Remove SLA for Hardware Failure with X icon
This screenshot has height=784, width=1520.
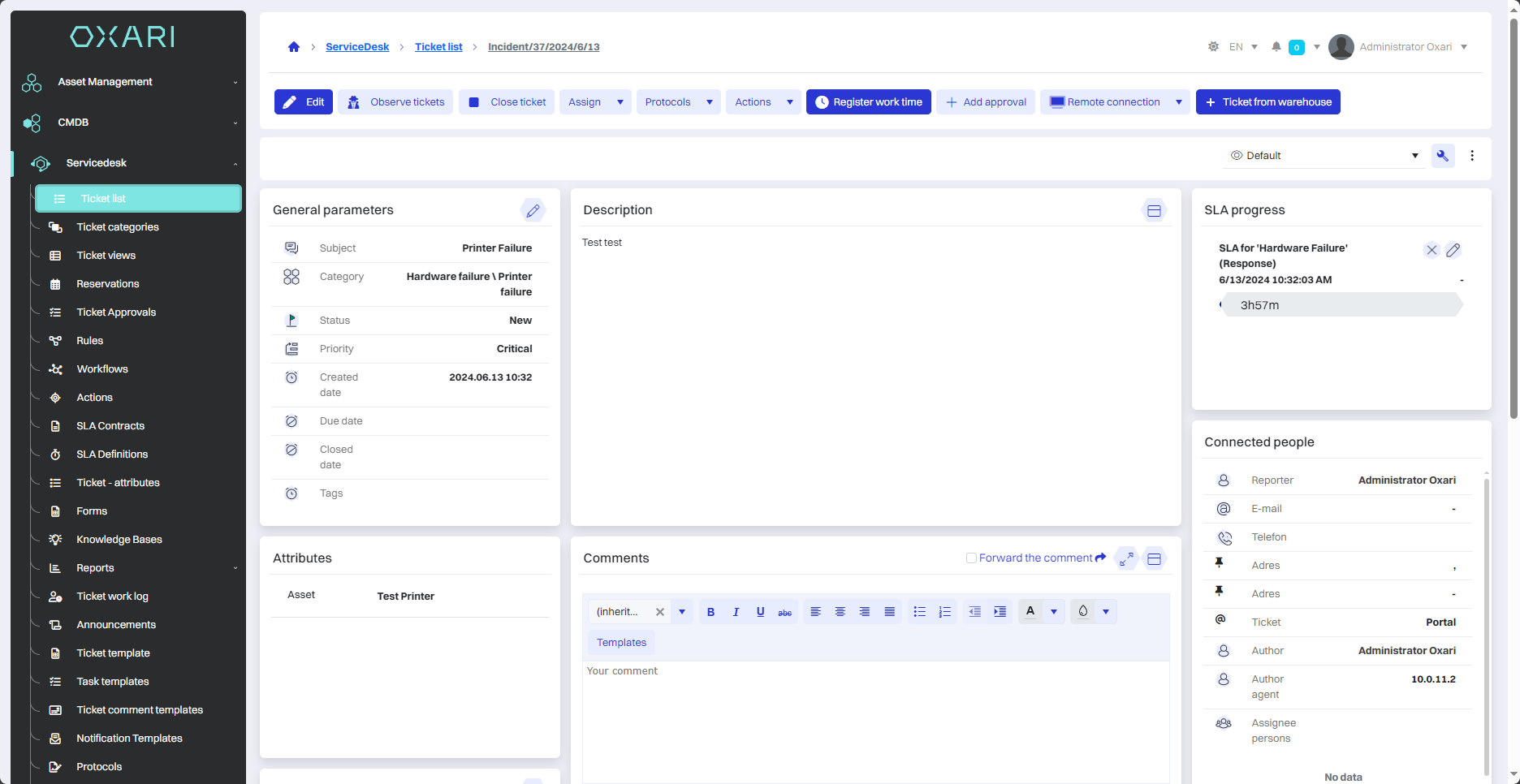[1431, 250]
